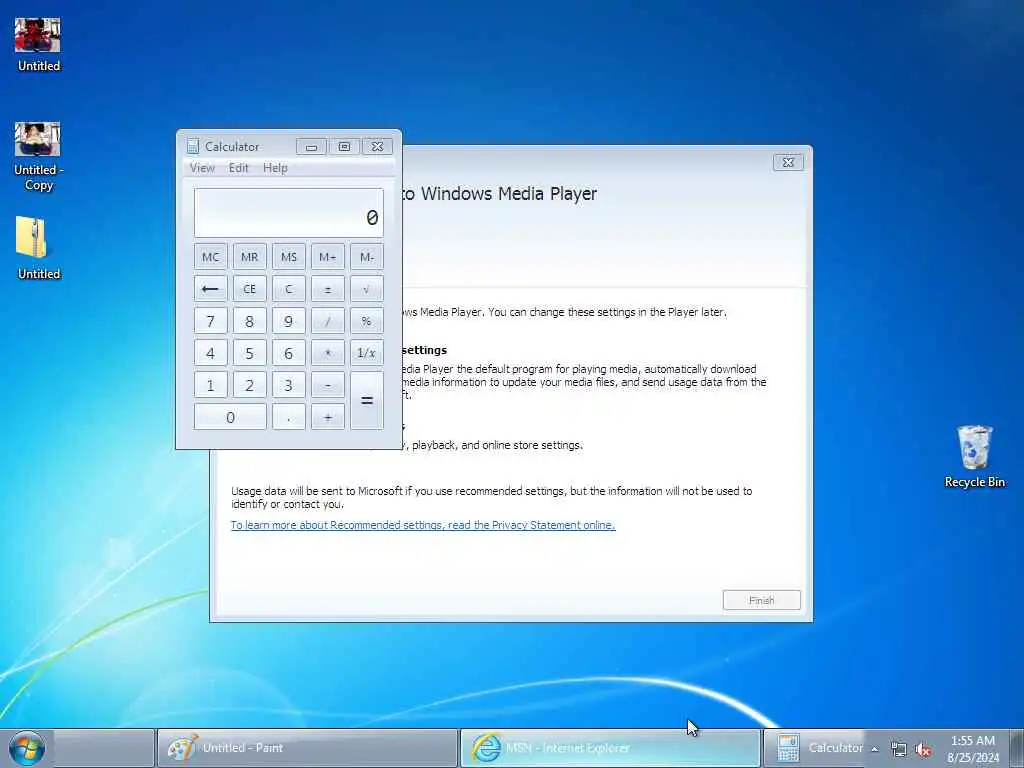1024x768 pixels.
Task: Open the Calculator Edit menu
Action: point(238,168)
